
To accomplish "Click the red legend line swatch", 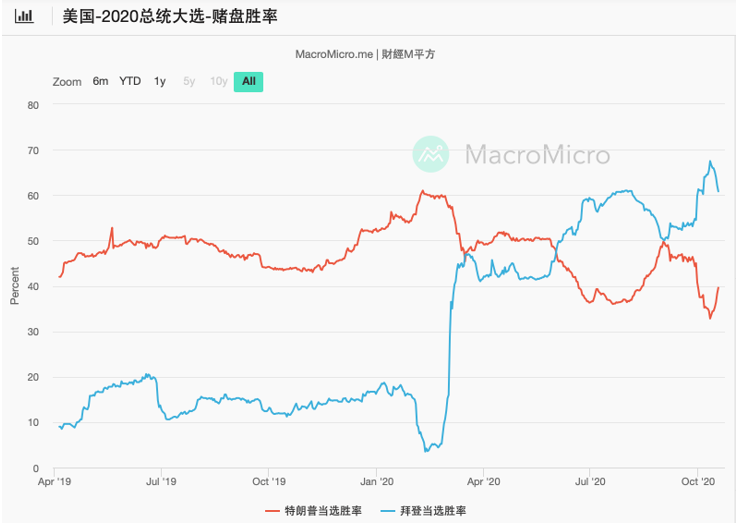I will click(273, 511).
